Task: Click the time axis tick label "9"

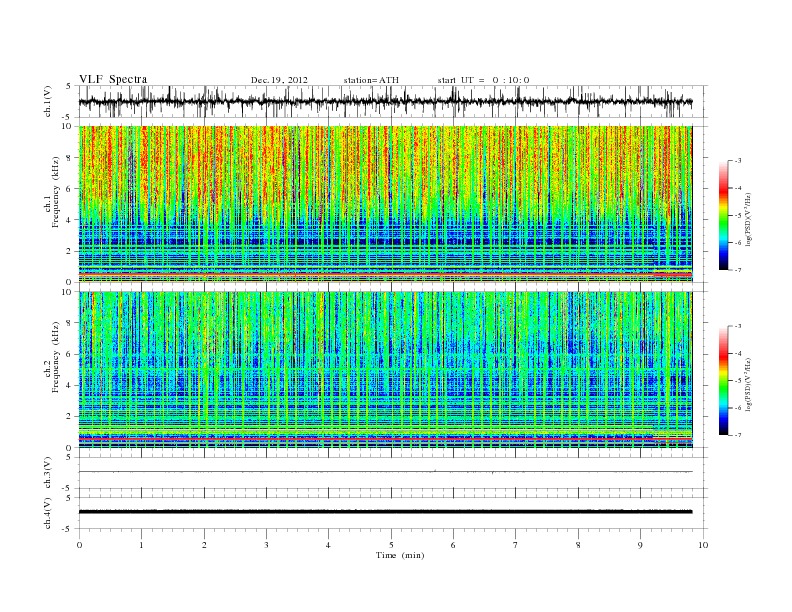Action: click(640, 545)
